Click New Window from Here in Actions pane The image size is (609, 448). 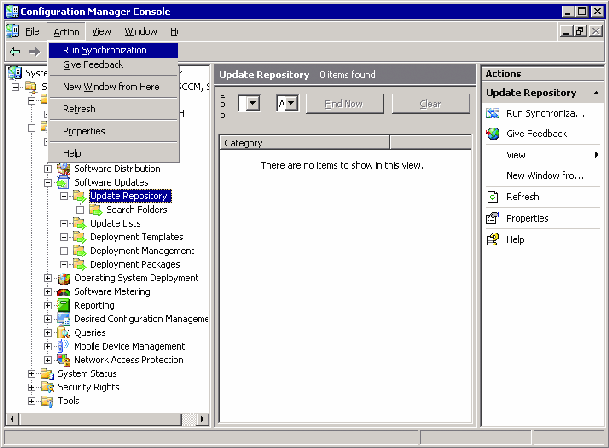coord(544,176)
